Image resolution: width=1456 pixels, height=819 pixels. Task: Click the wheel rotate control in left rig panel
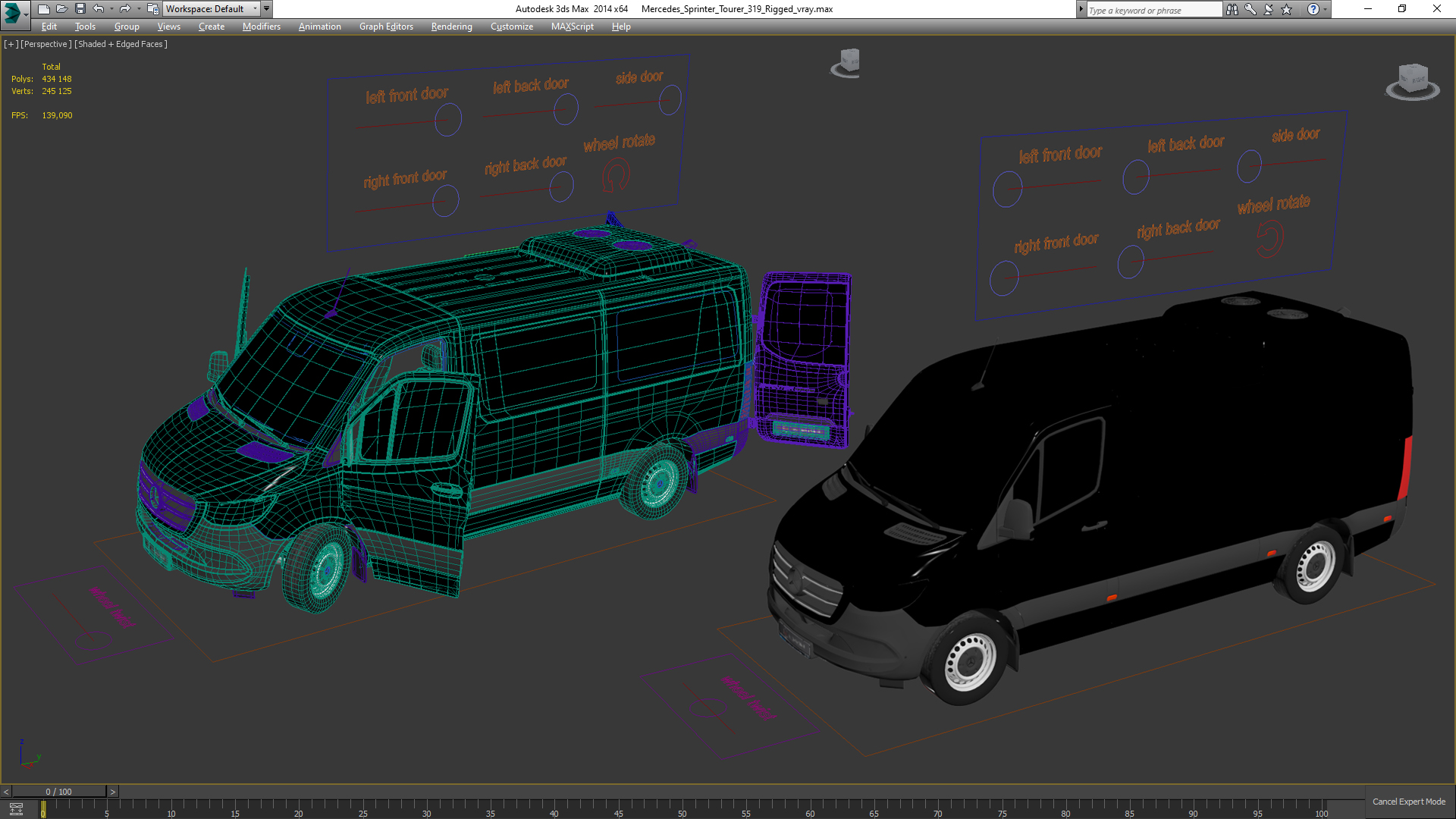pos(616,177)
